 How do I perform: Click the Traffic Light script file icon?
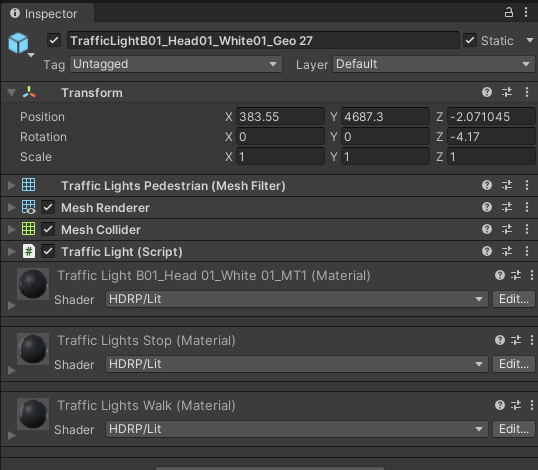[x=29, y=251]
